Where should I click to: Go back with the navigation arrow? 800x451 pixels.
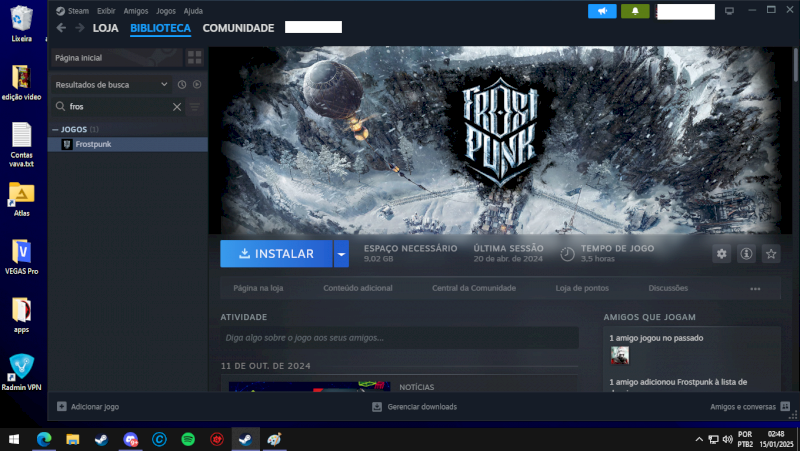tap(62, 28)
